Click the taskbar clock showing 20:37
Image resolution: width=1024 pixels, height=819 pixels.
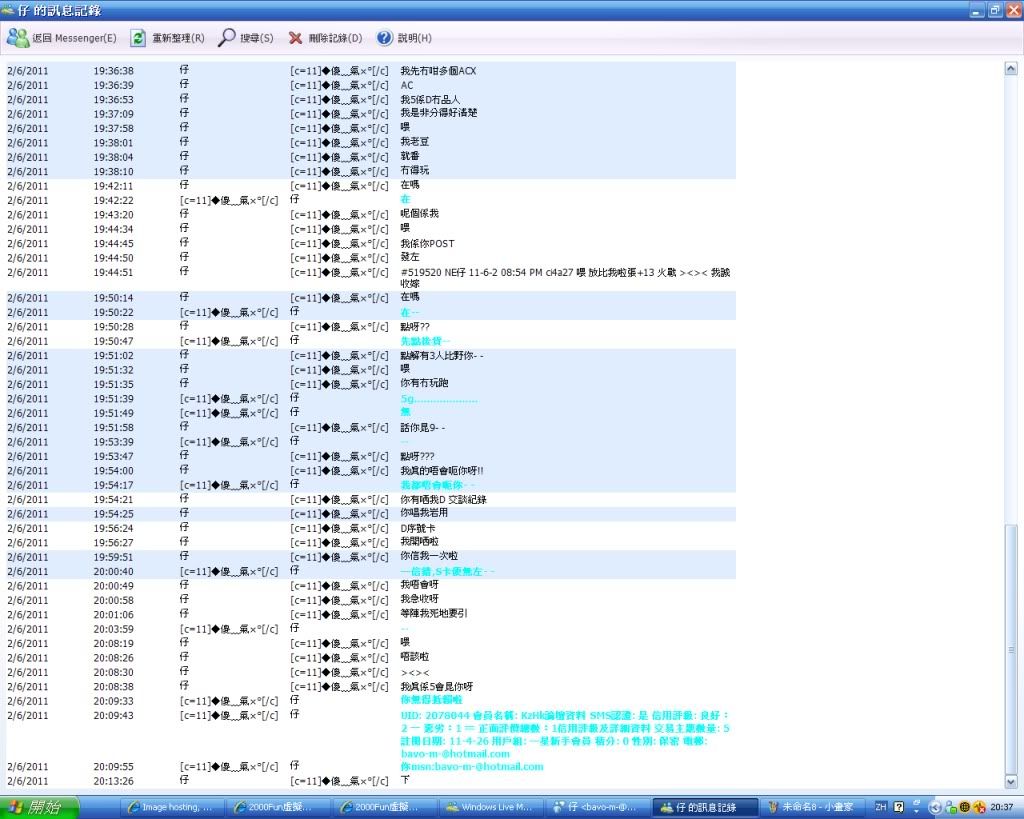[x=1001, y=807]
